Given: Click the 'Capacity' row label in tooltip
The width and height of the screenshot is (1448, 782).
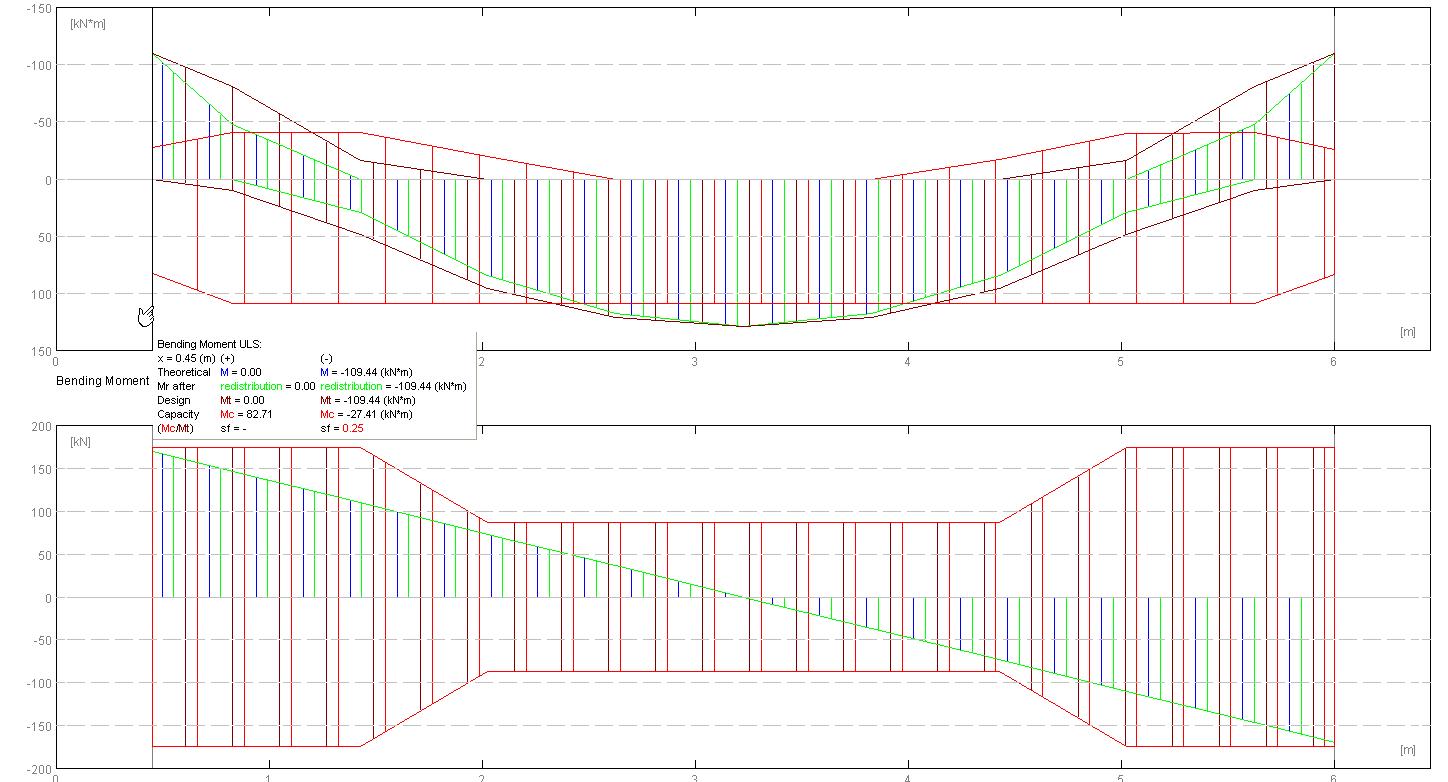Looking at the screenshot, I should [x=178, y=414].
